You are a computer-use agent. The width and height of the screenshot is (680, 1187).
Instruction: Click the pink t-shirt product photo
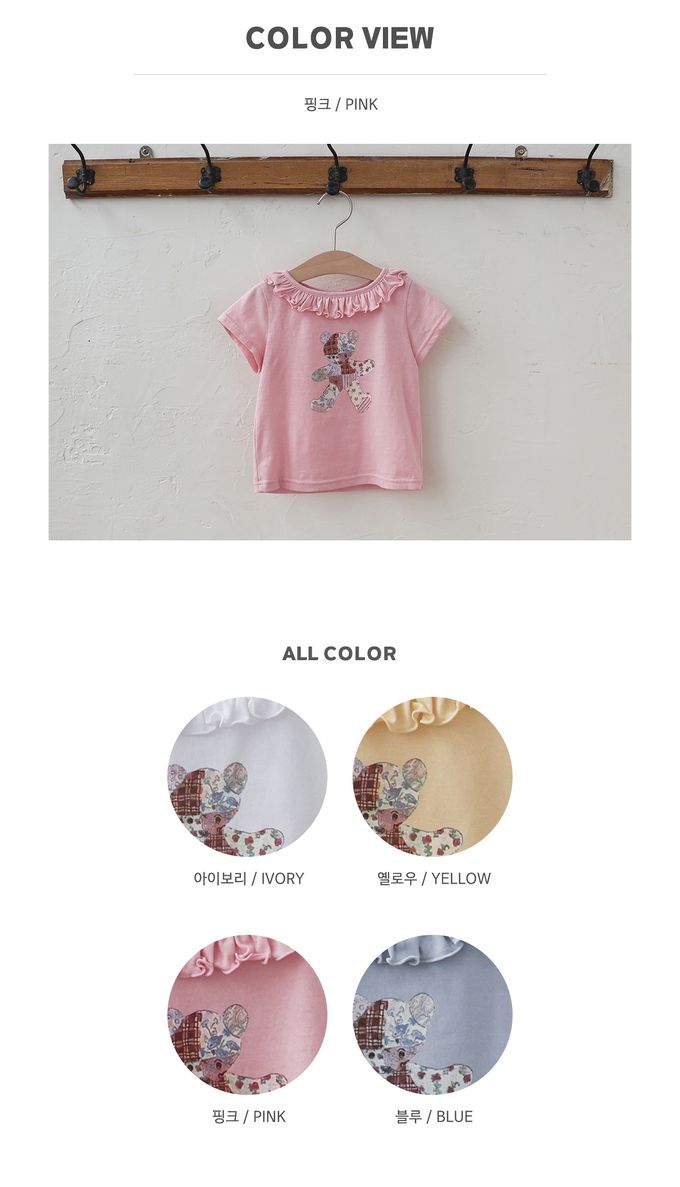(340, 341)
